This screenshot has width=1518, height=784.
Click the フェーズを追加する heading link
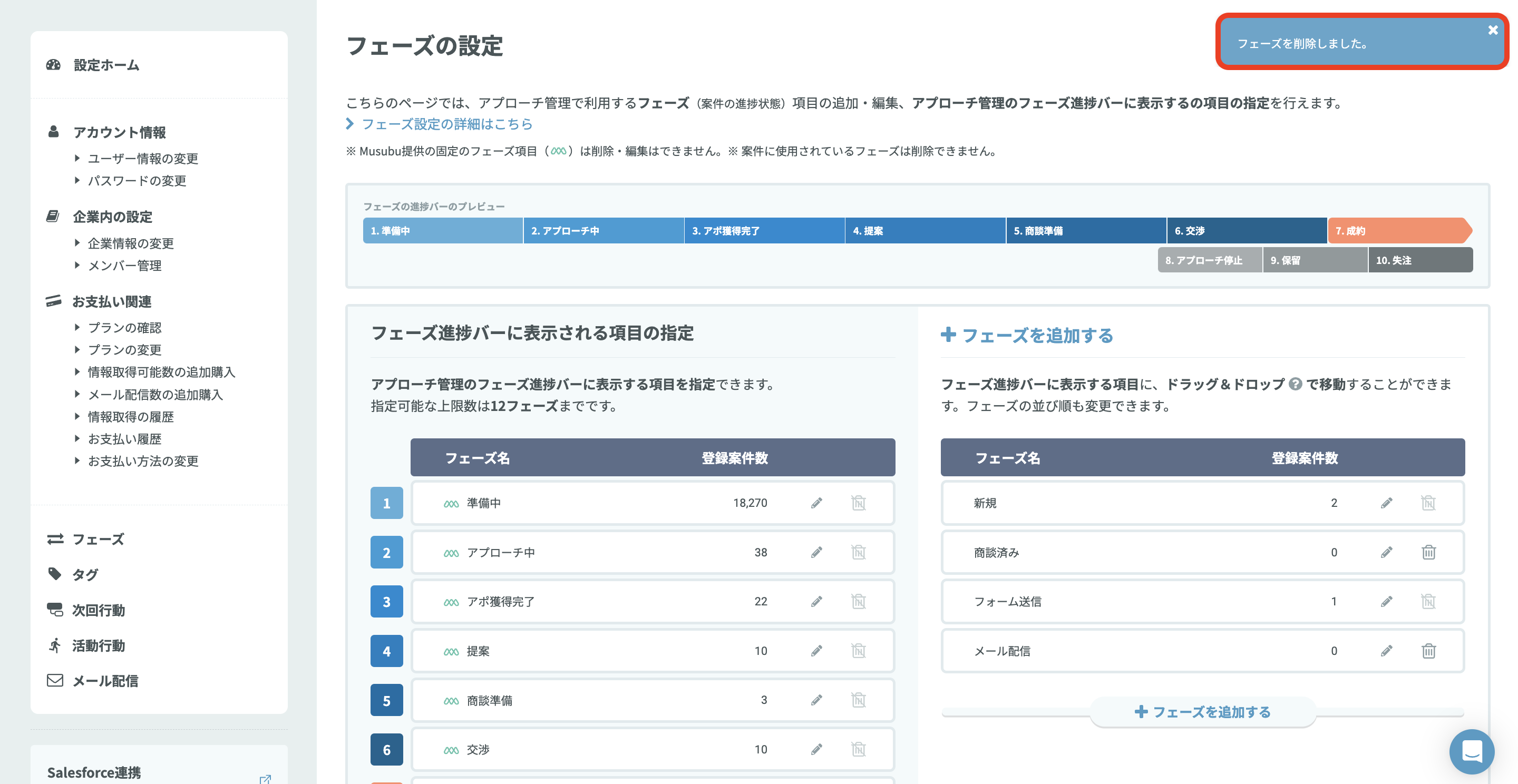[1027, 335]
